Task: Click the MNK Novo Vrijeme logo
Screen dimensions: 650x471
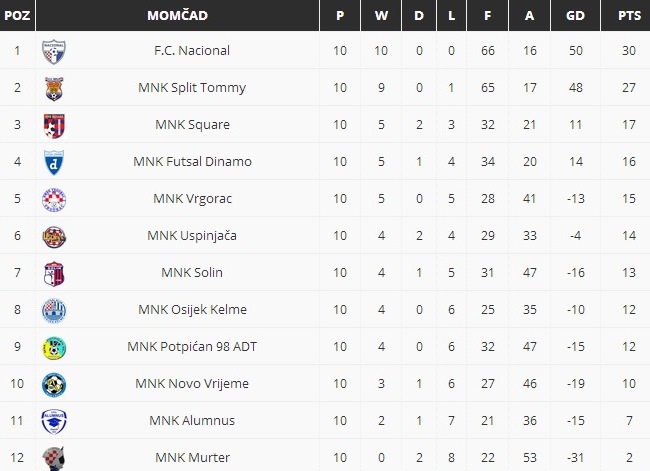Action: (53, 384)
